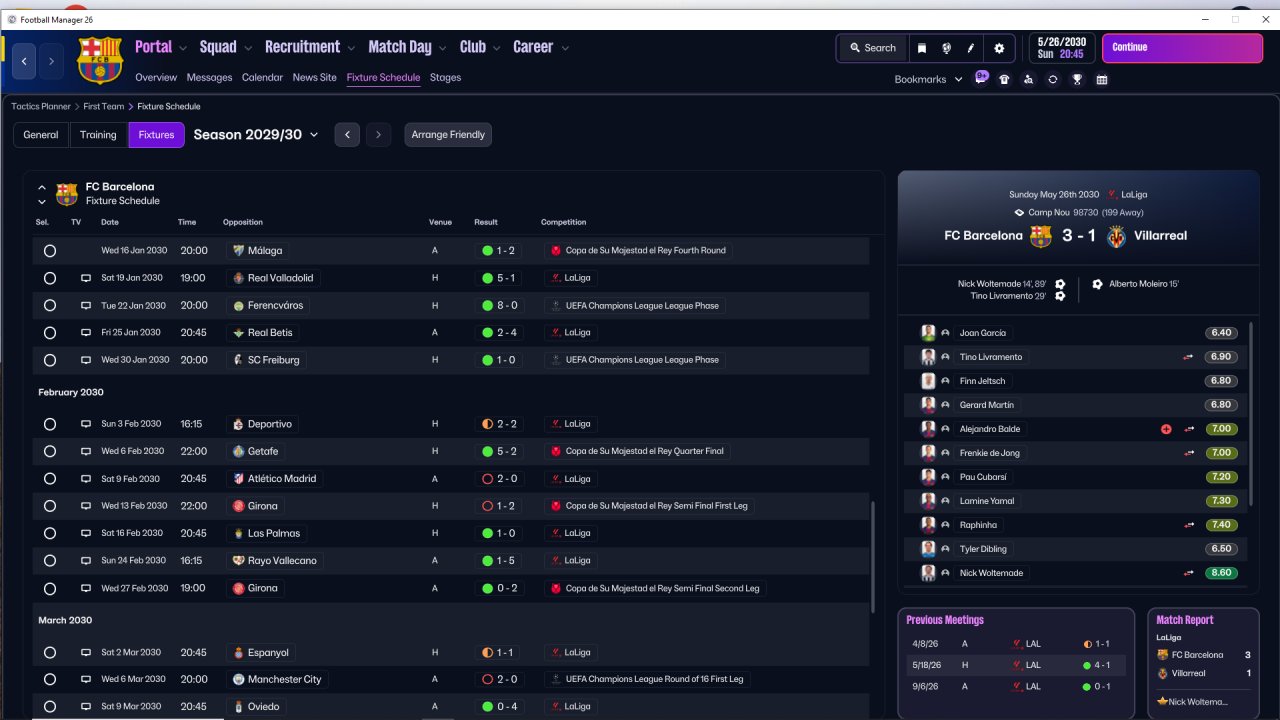Select the Getafe fixture radio button
This screenshot has height=720, width=1280.
click(49, 452)
